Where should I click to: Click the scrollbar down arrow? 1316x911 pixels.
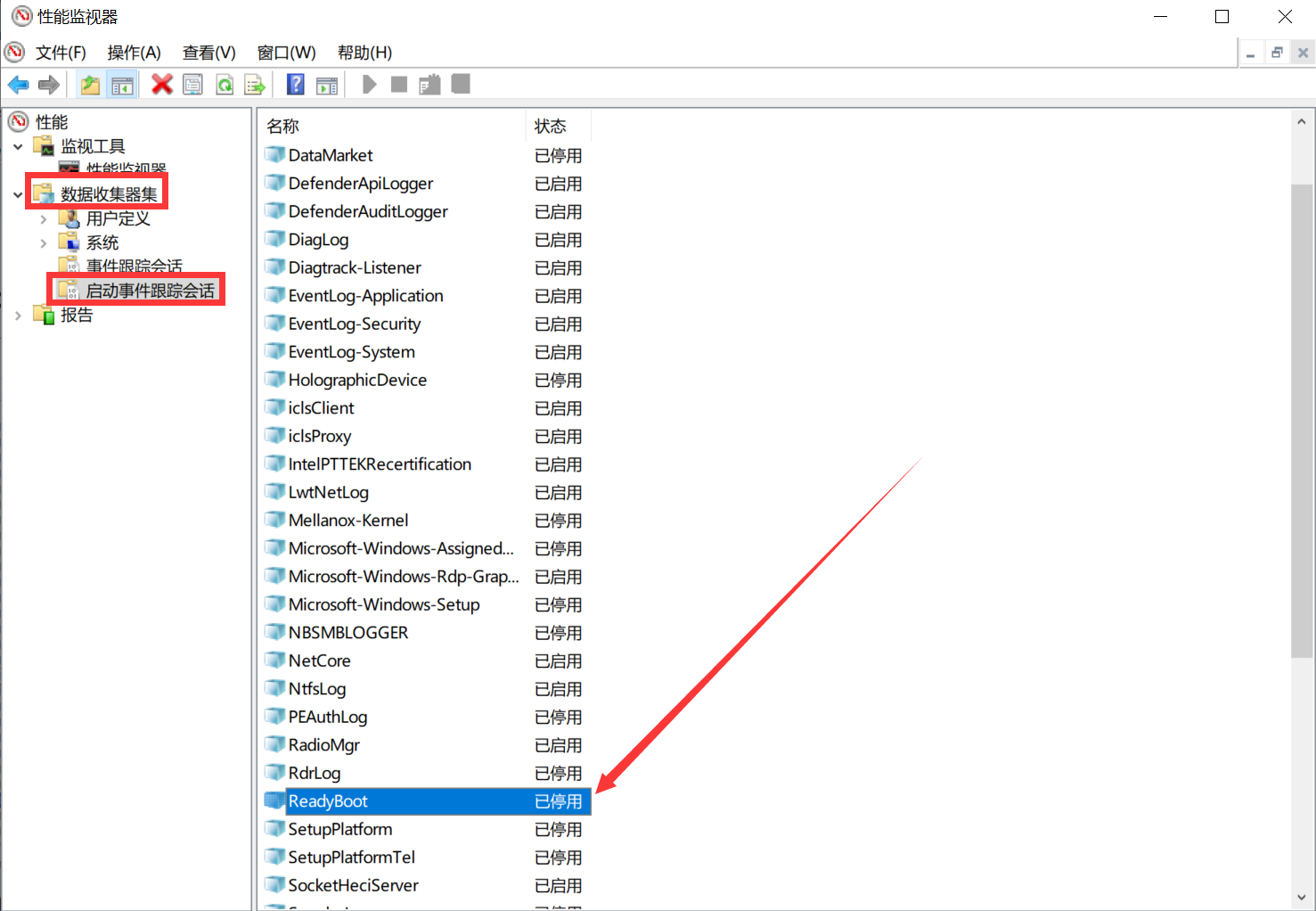click(1302, 897)
